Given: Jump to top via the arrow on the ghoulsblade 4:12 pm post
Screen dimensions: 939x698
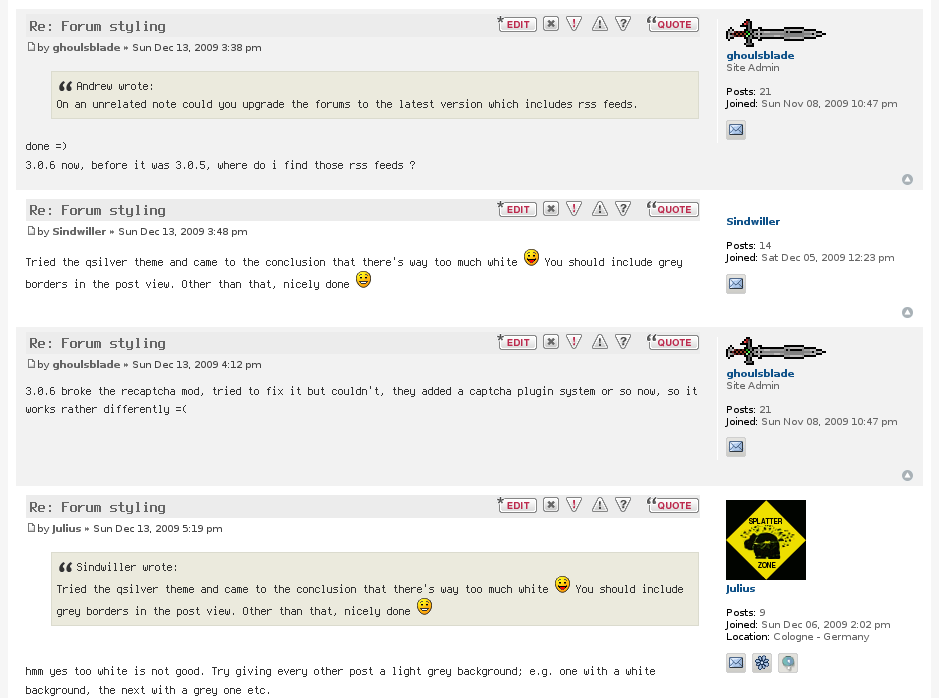Looking at the screenshot, I should tap(907, 475).
